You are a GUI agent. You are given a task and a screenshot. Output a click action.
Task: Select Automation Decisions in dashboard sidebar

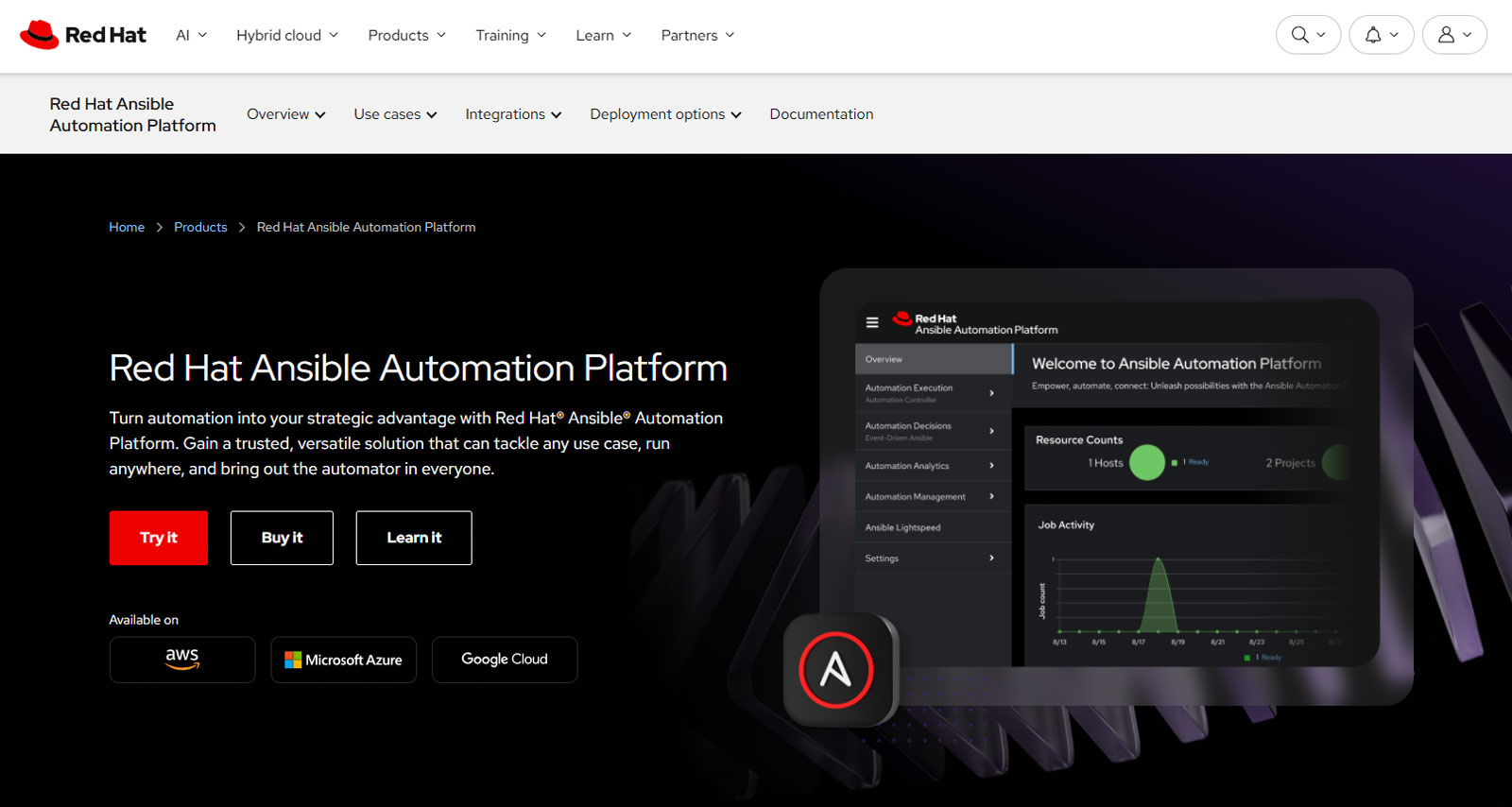pos(934,431)
